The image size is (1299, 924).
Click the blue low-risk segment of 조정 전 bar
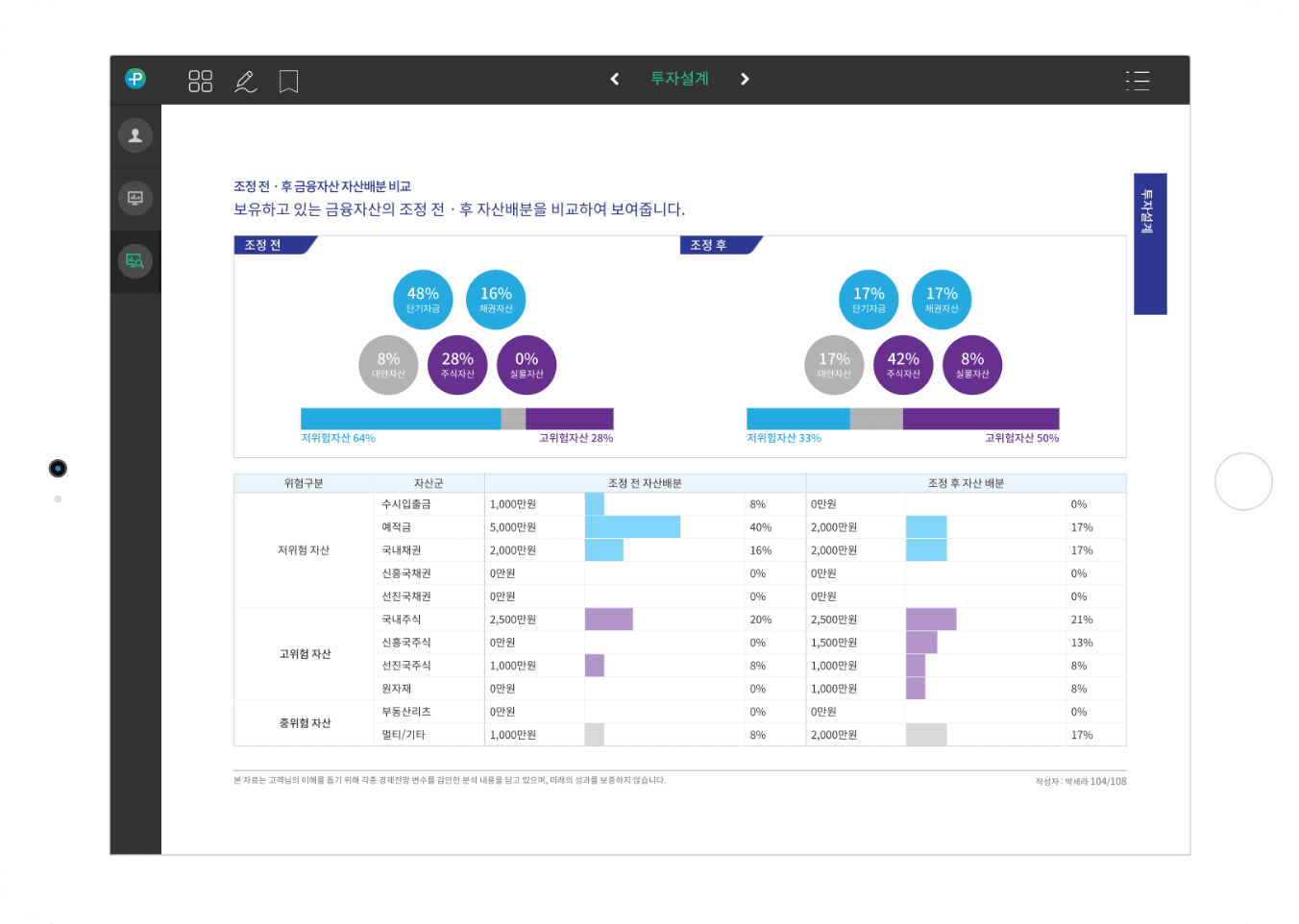tap(401, 419)
